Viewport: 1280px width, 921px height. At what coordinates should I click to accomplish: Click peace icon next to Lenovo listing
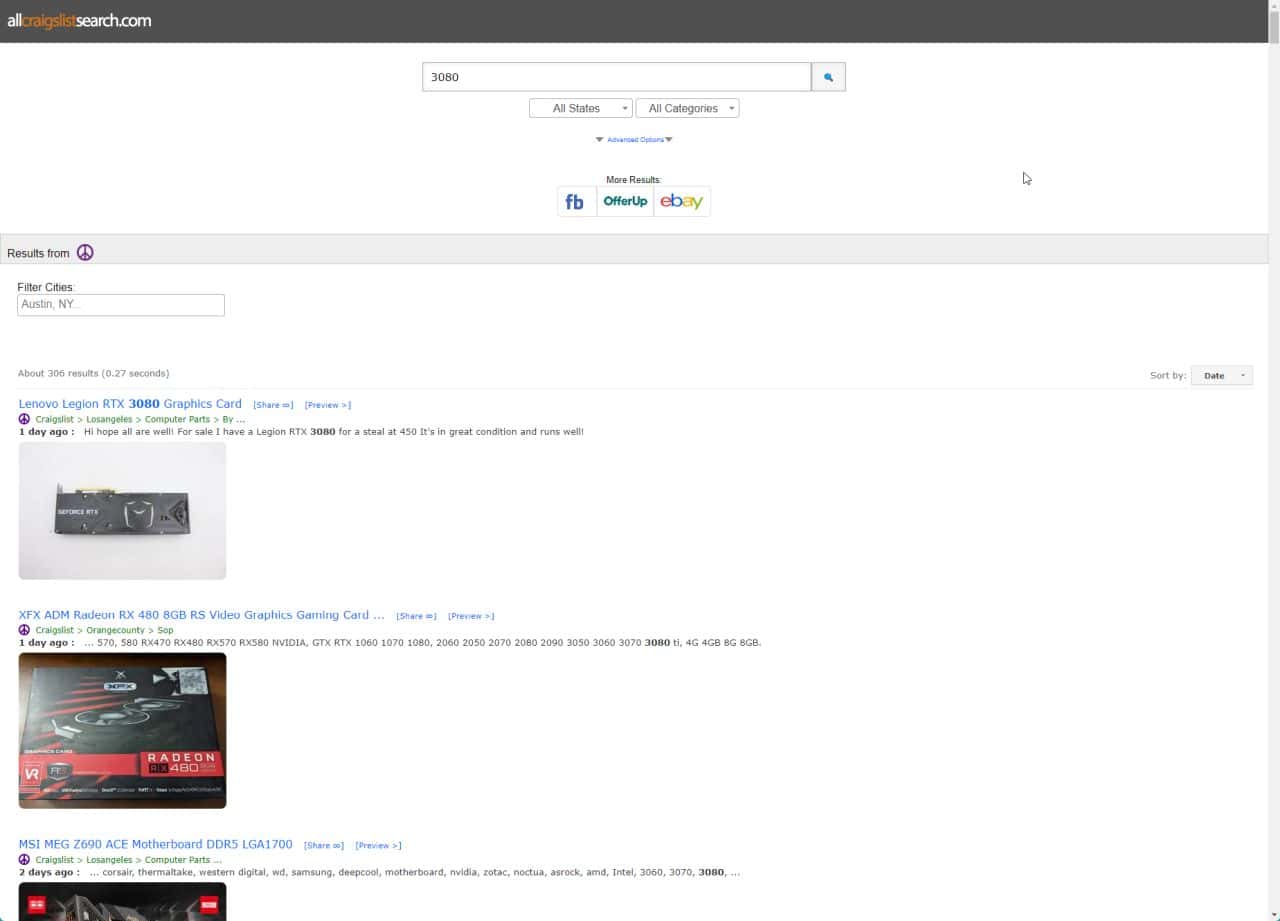(24, 419)
